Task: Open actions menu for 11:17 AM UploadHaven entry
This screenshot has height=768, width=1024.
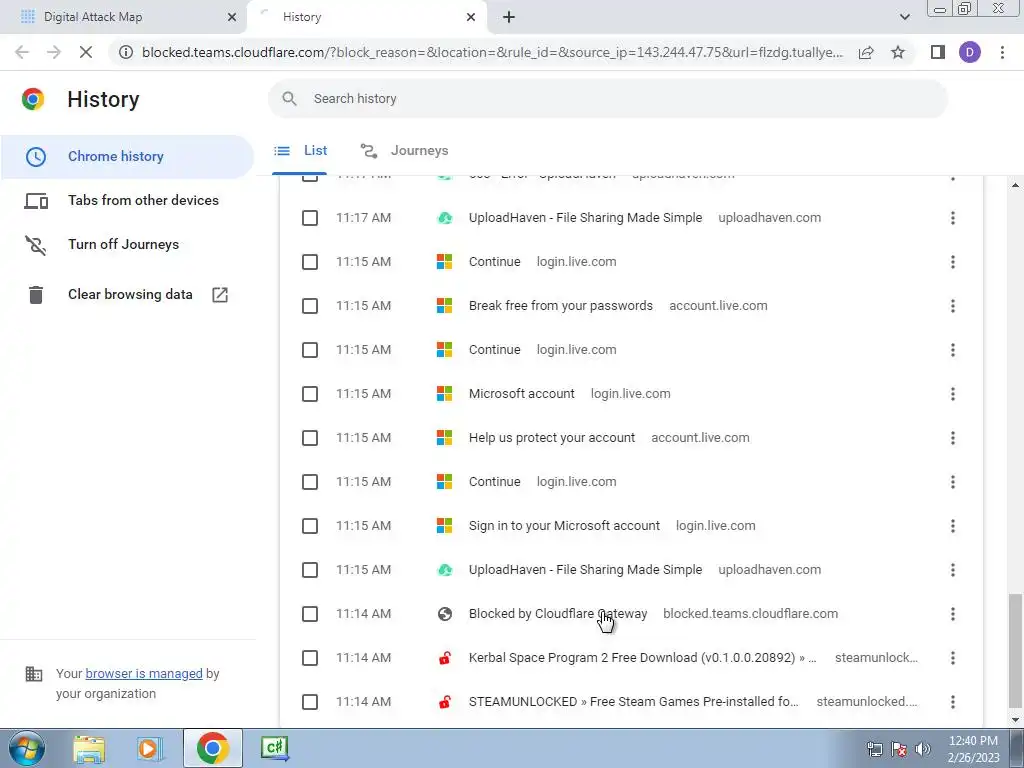Action: pyautogui.click(x=953, y=218)
